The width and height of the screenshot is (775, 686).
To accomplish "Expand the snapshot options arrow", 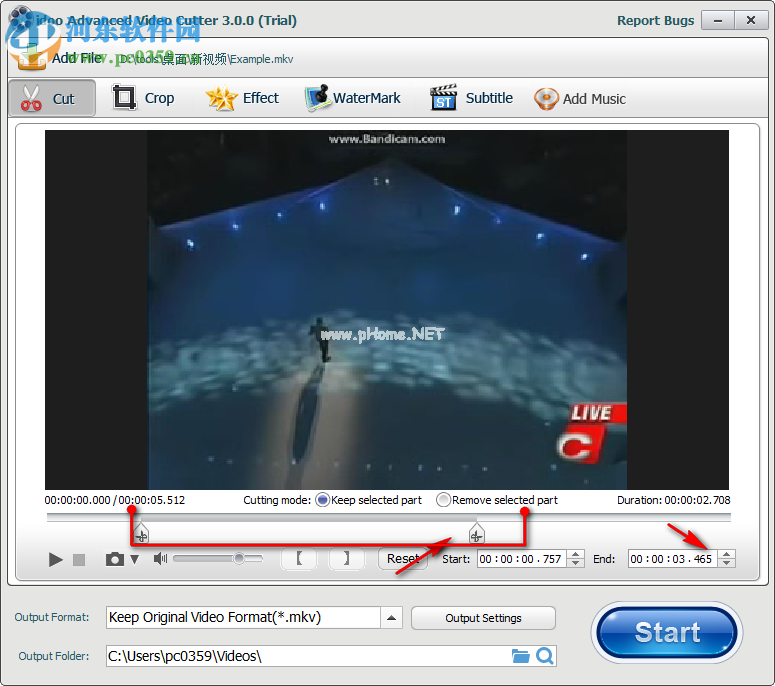I will [134, 559].
